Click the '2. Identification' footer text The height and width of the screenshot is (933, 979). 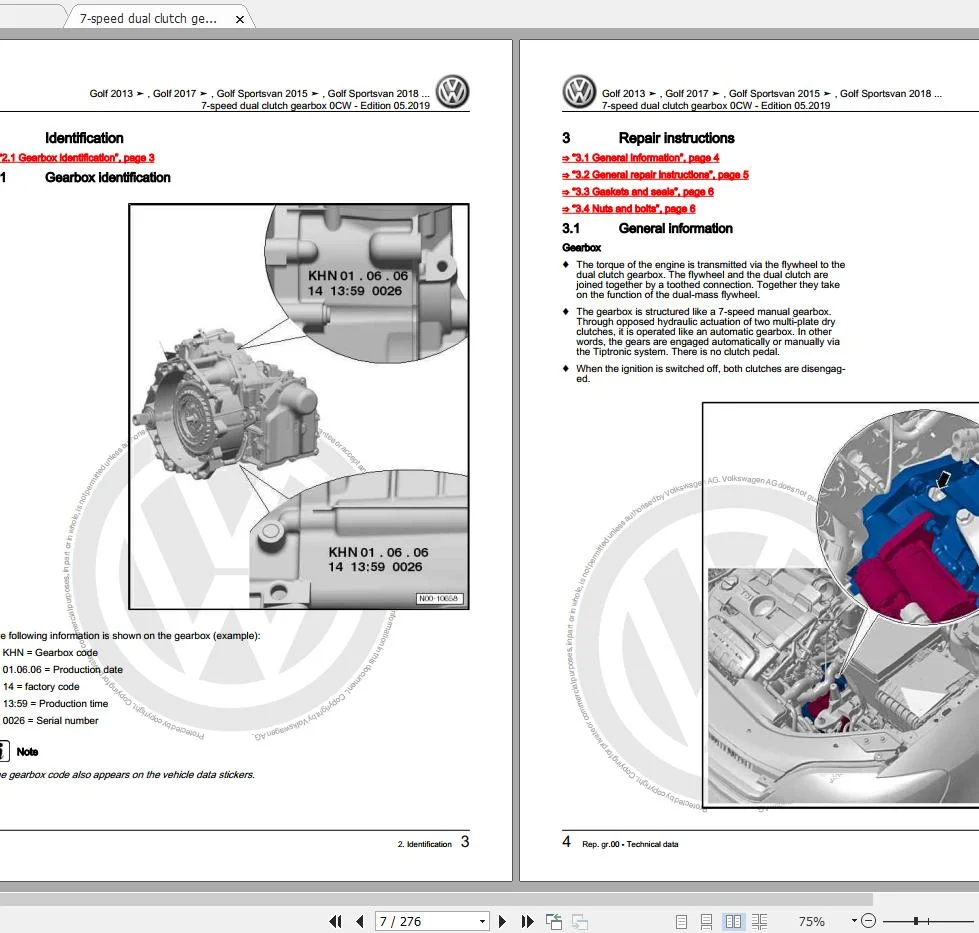tap(425, 844)
